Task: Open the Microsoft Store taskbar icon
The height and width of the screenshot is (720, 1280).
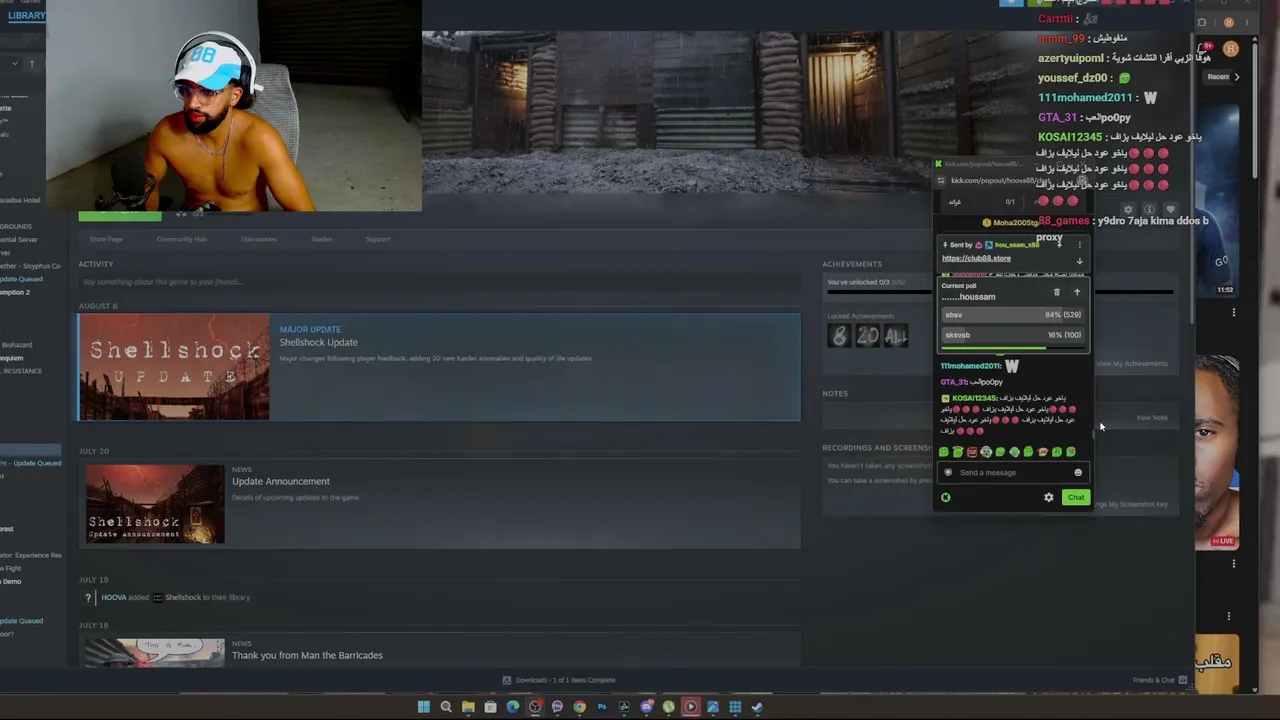Action: click(x=490, y=707)
